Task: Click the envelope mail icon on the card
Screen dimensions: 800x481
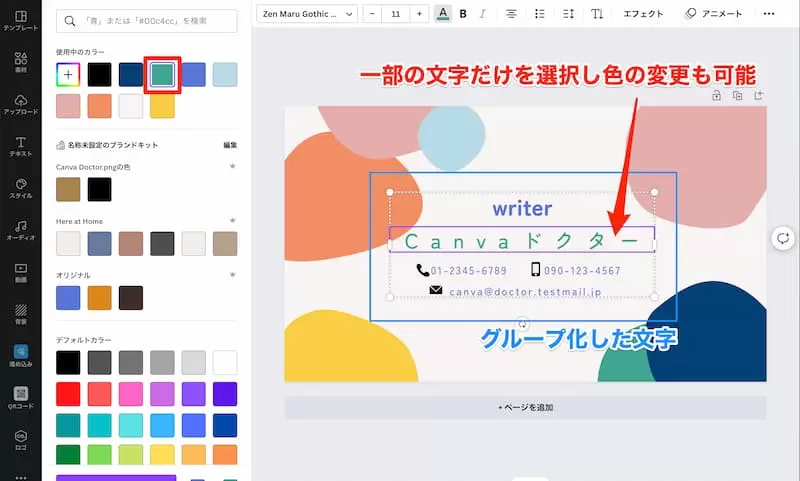Action: tap(436, 290)
